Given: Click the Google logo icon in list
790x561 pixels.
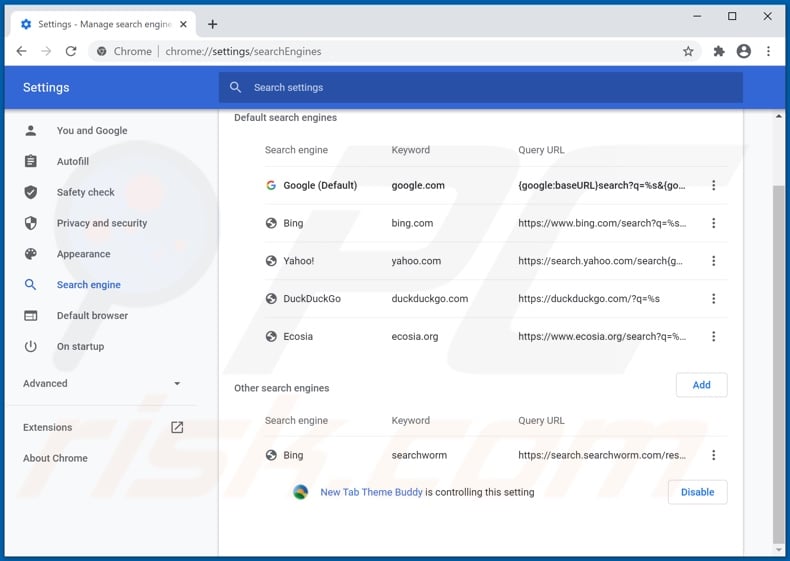Looking at the screenshot, I should click(271, 185).
